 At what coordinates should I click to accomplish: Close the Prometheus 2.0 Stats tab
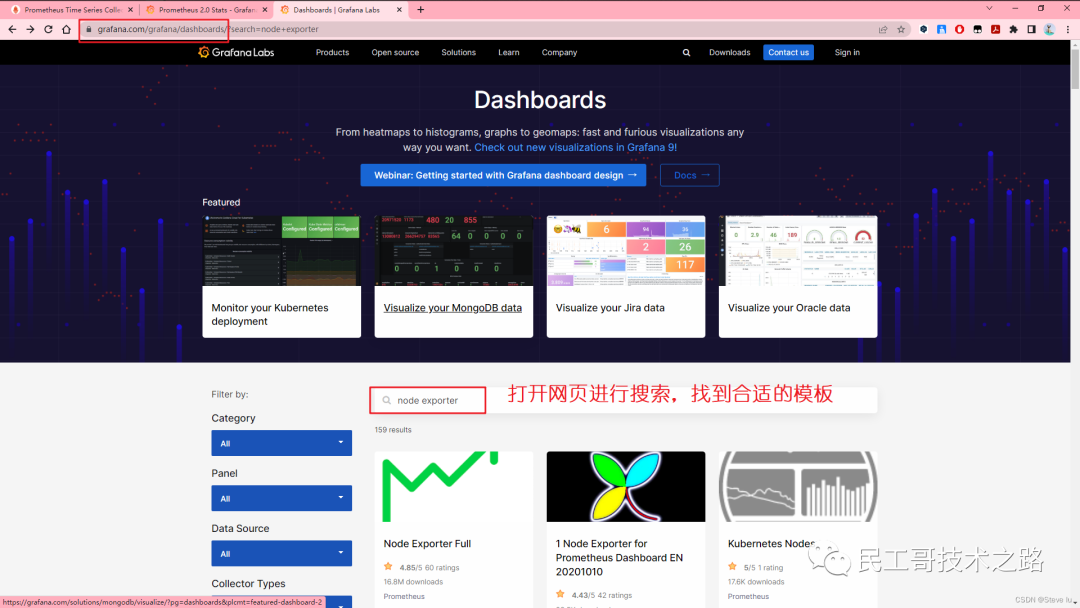tap(264, 10)
